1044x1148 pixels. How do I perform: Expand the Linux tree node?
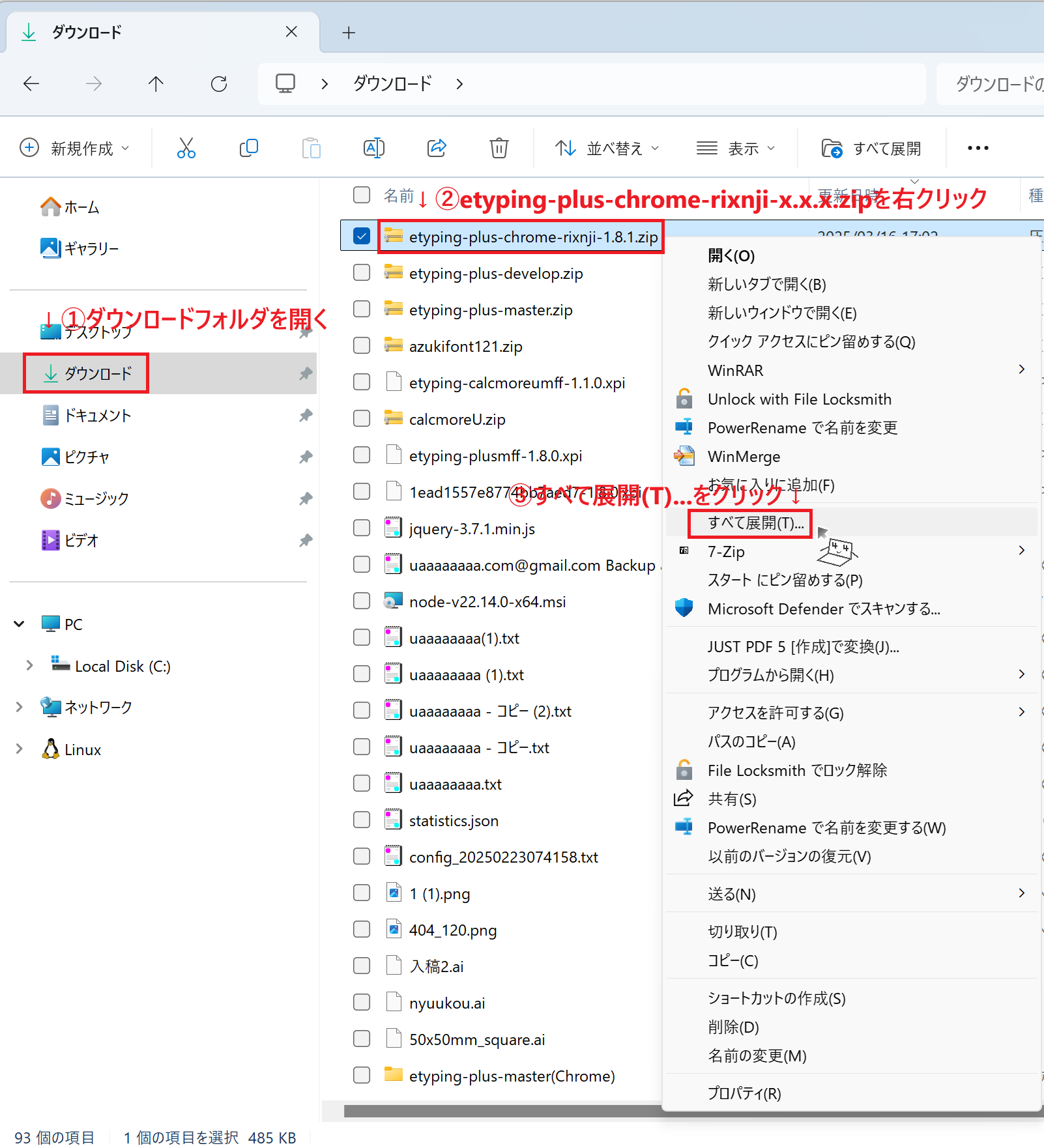pyautogui.click(x=20, y=749)
